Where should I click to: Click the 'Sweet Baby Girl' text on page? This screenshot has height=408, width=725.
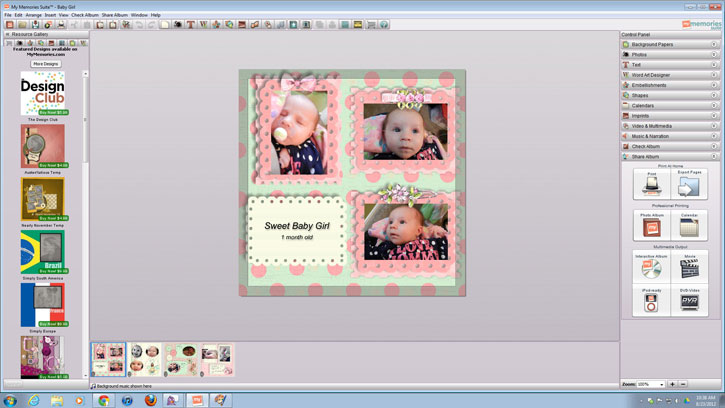tap(297, 226)
